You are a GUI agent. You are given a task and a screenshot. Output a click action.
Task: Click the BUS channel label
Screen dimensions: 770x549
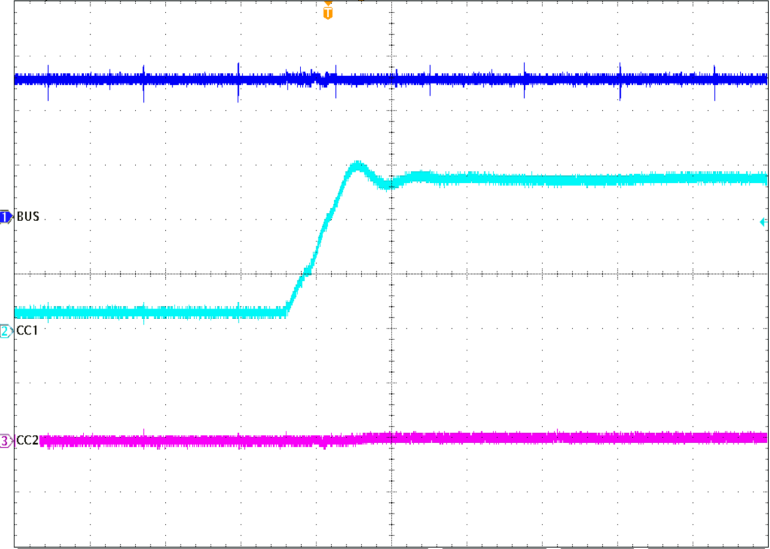(28, 217)
